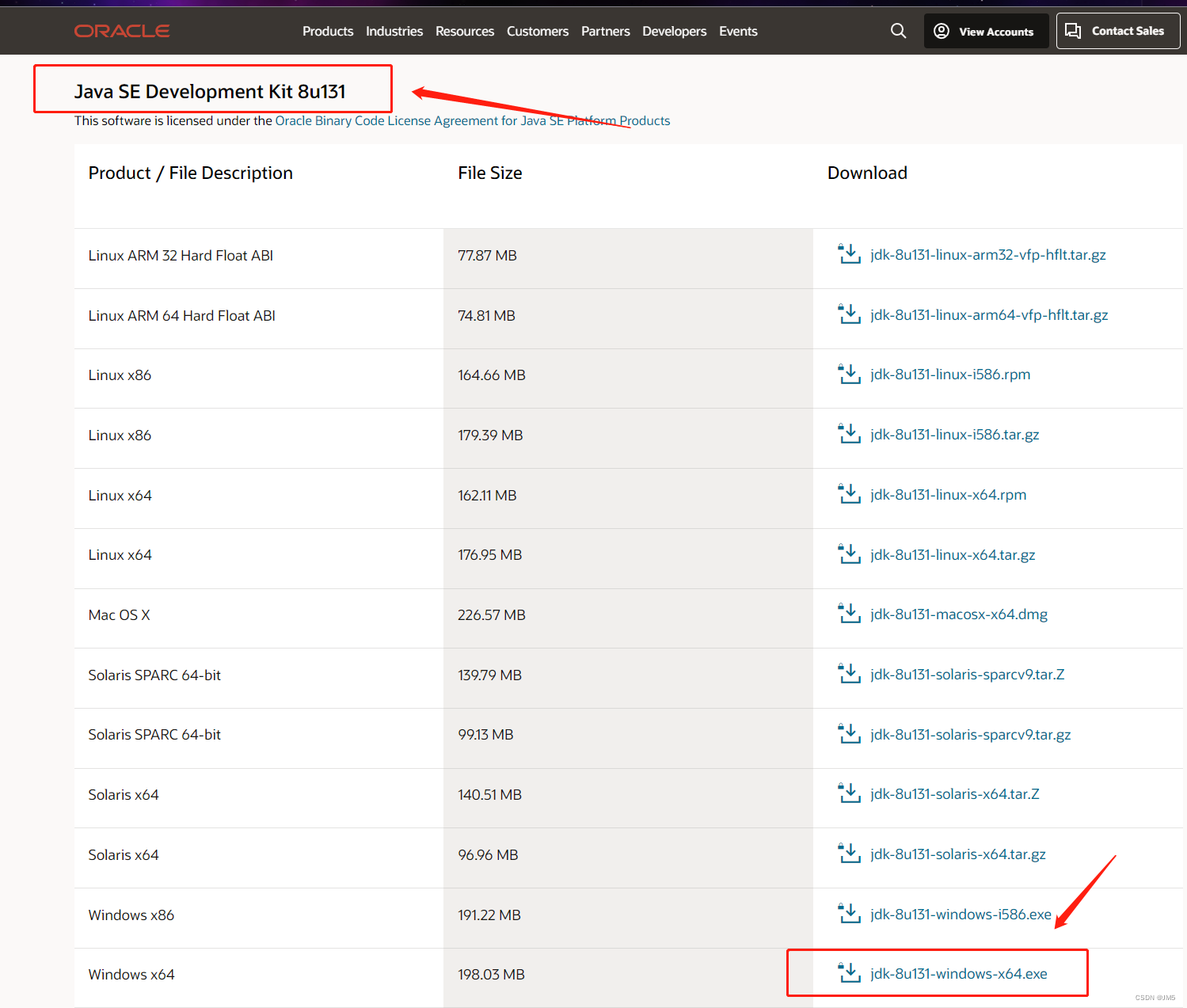The width and height of the screenshot is (1187, 1008).
Task: Download jdk-8u131-windows-x64.exe link
Action: pos(959,974)
